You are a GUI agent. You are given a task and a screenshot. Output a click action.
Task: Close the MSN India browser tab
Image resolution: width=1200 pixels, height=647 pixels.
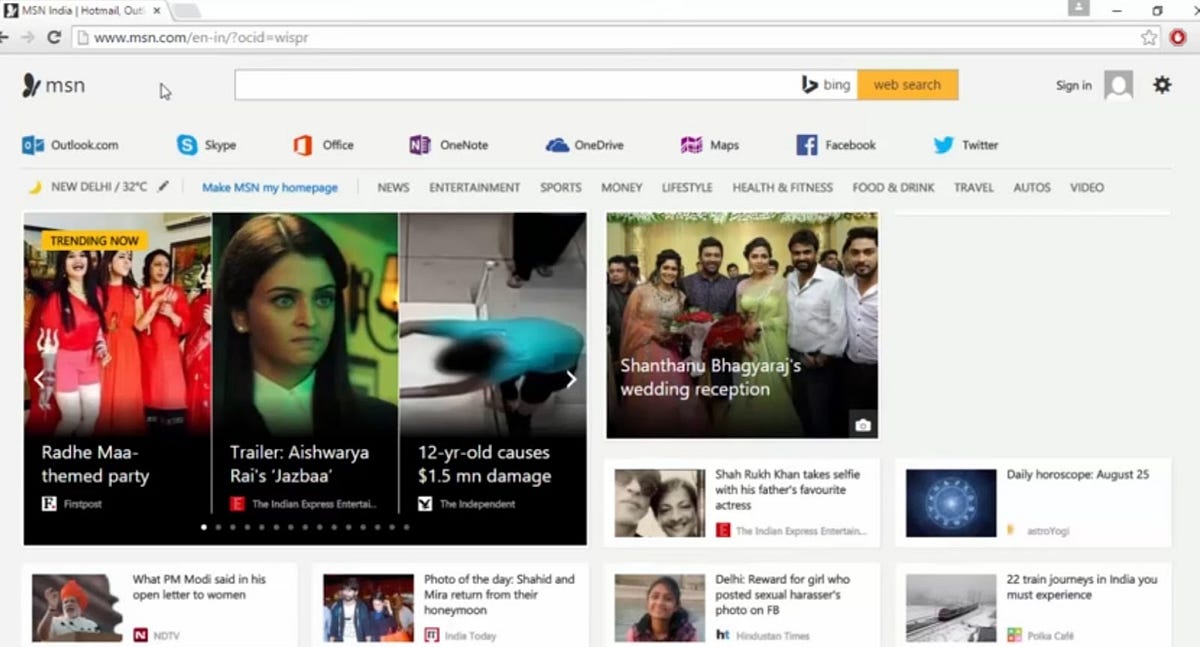tap(157, 10)
